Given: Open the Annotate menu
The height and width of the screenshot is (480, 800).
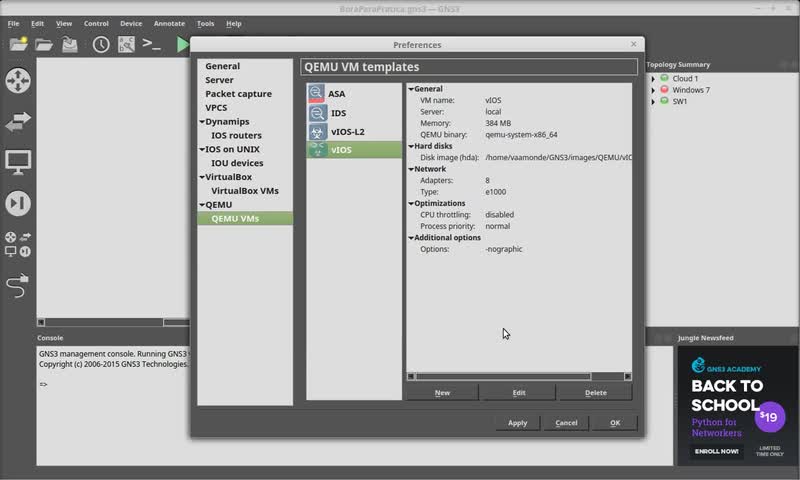Looking at the screenshot, I should point(169,23).
